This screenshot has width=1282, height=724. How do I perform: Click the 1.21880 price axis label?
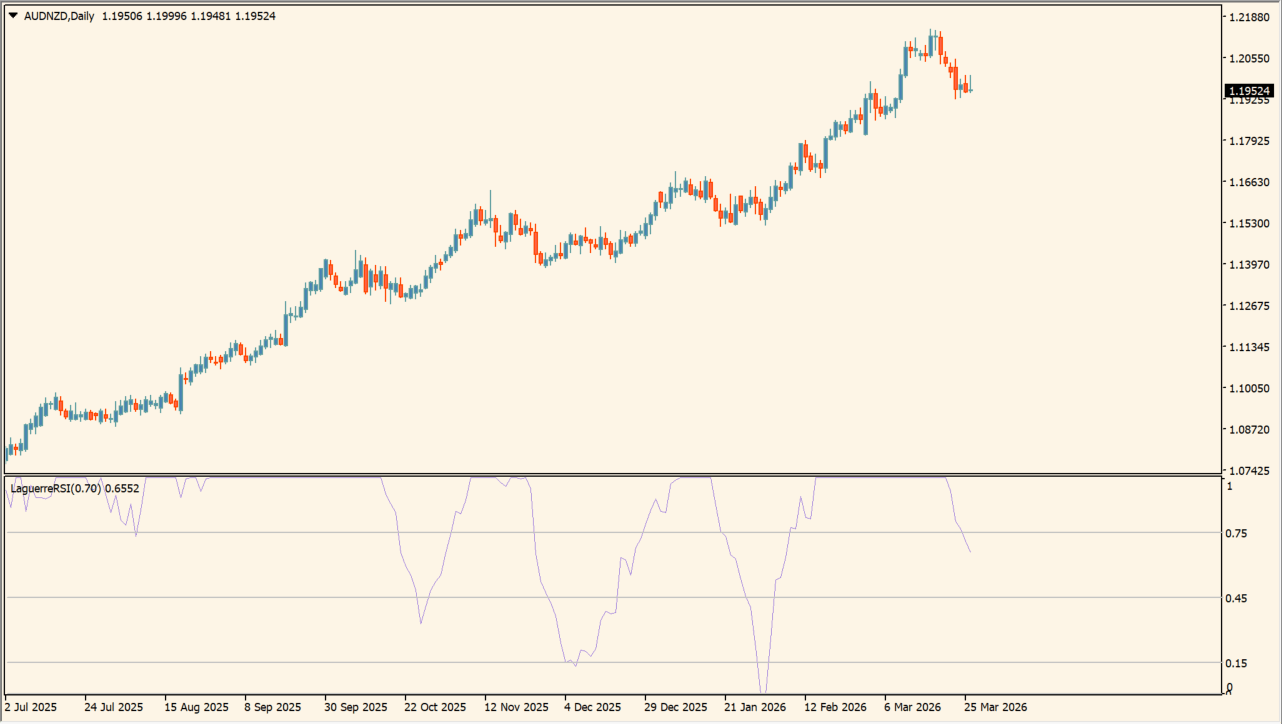pos(1250,17)
